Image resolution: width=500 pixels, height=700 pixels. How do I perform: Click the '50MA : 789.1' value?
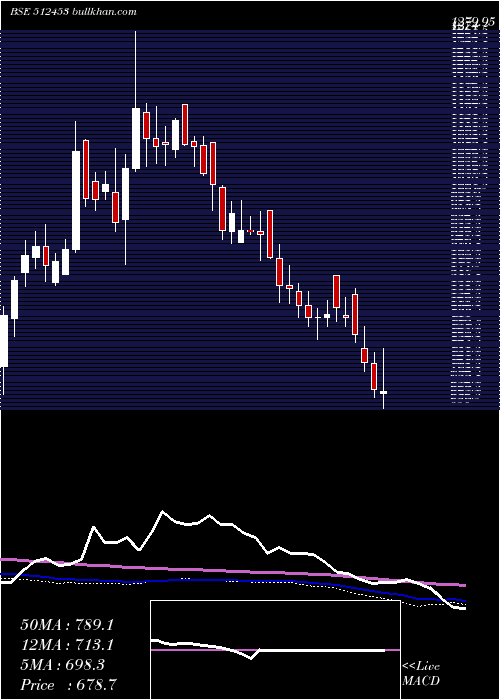coord(67,625)
